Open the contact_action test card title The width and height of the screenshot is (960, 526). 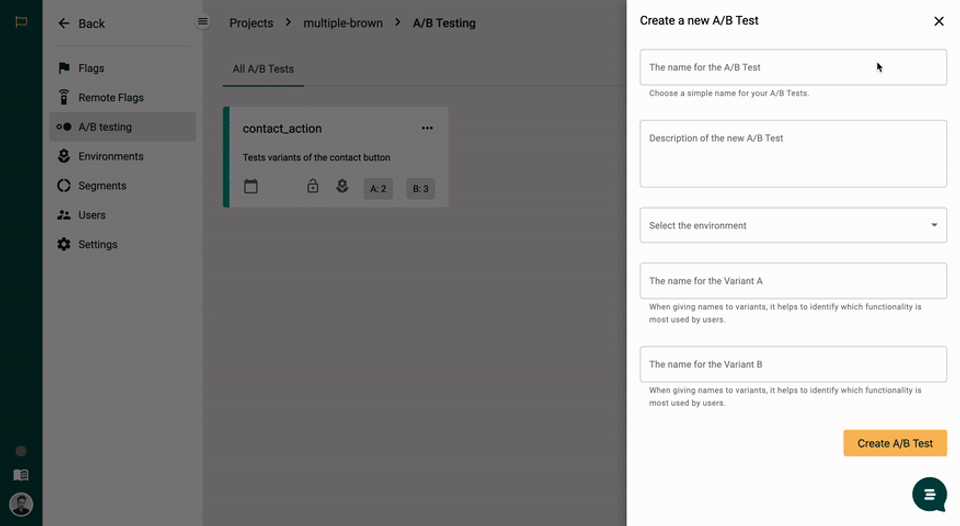(282, 129)
